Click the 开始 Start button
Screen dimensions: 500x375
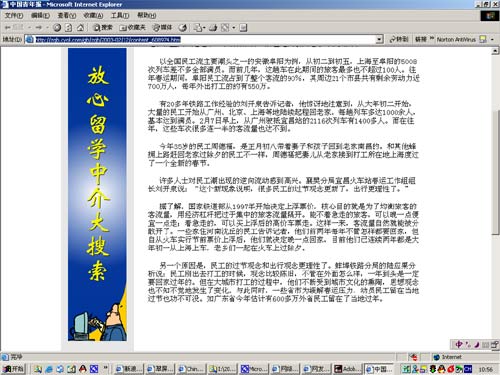[13, 369]
